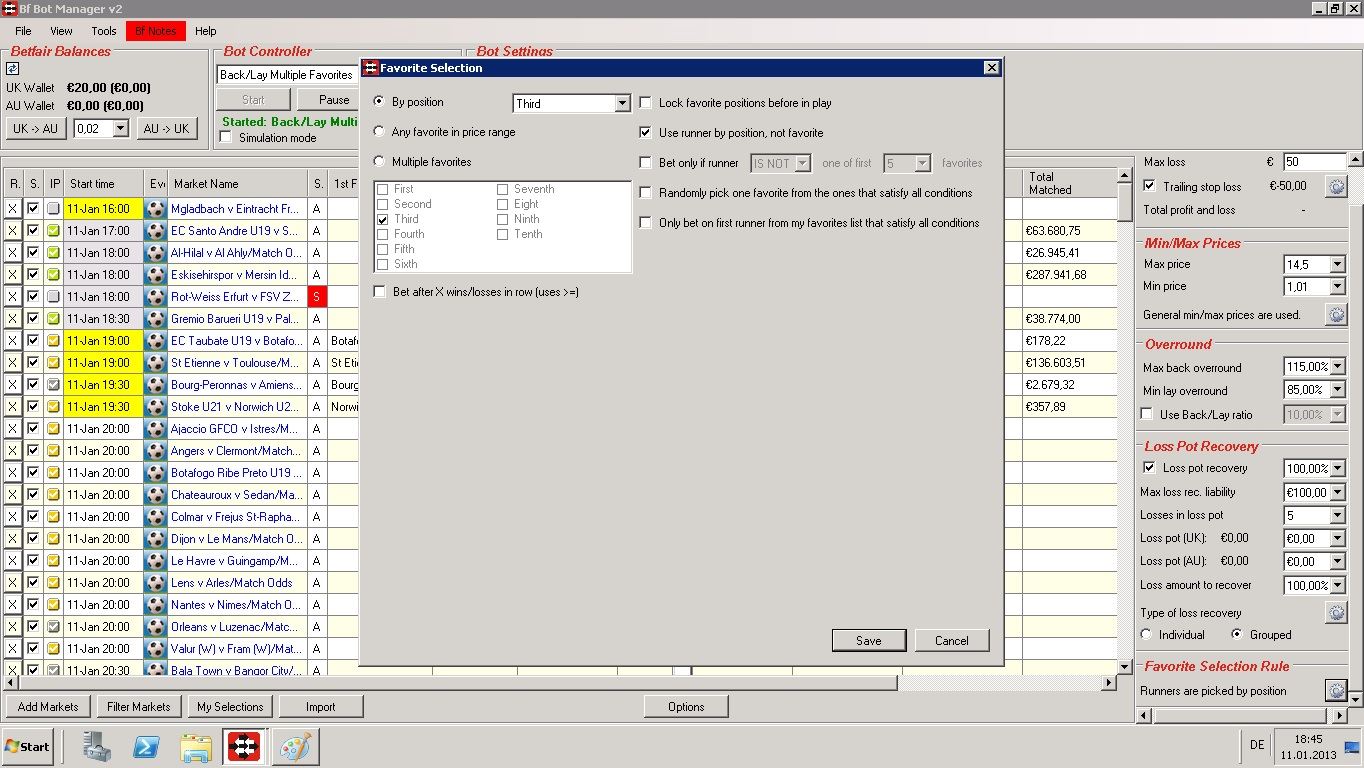The width and height of the screenshot is (1364, 768).
Task: Select Individual loss recovery type
Action: tap(1146, 635)
